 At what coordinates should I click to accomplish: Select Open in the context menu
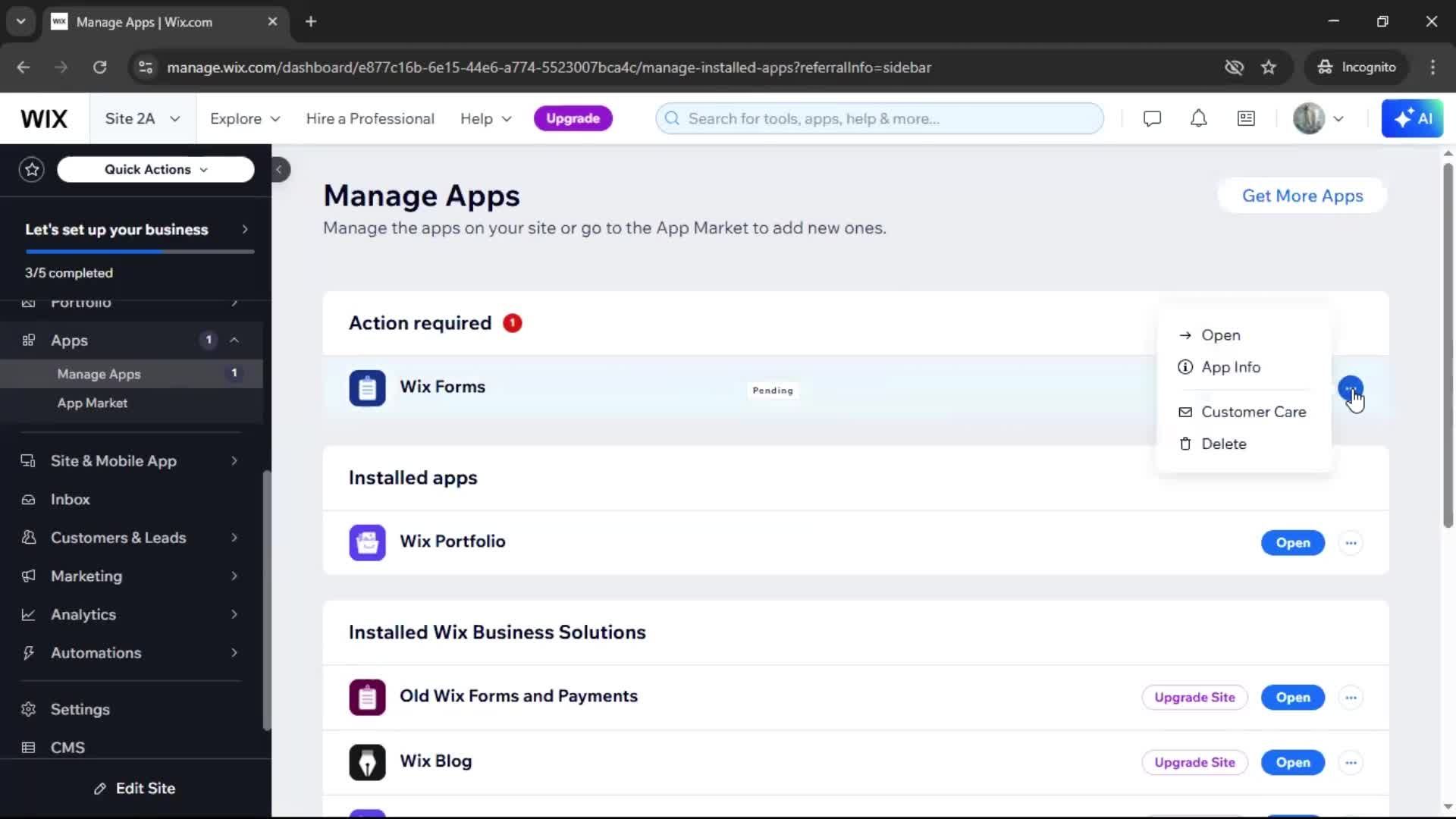pos(1244,335)
